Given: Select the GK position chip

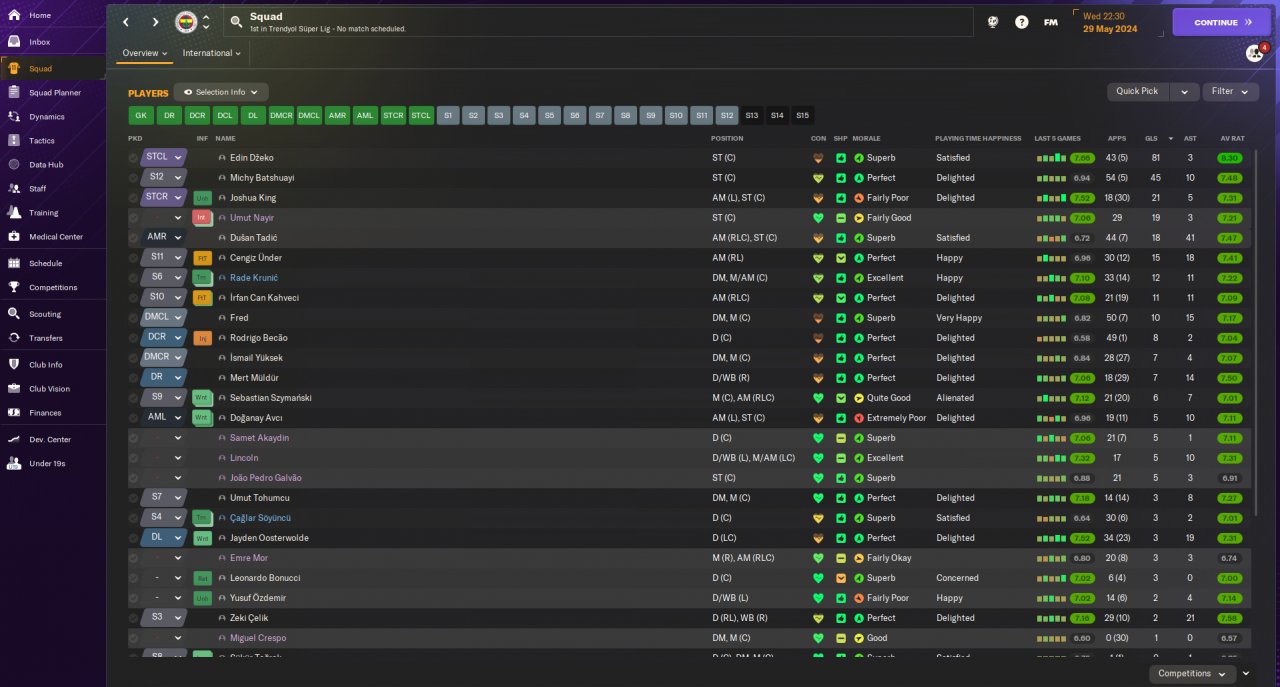Looking at the screenshot, I should click(x=141, y=116).
